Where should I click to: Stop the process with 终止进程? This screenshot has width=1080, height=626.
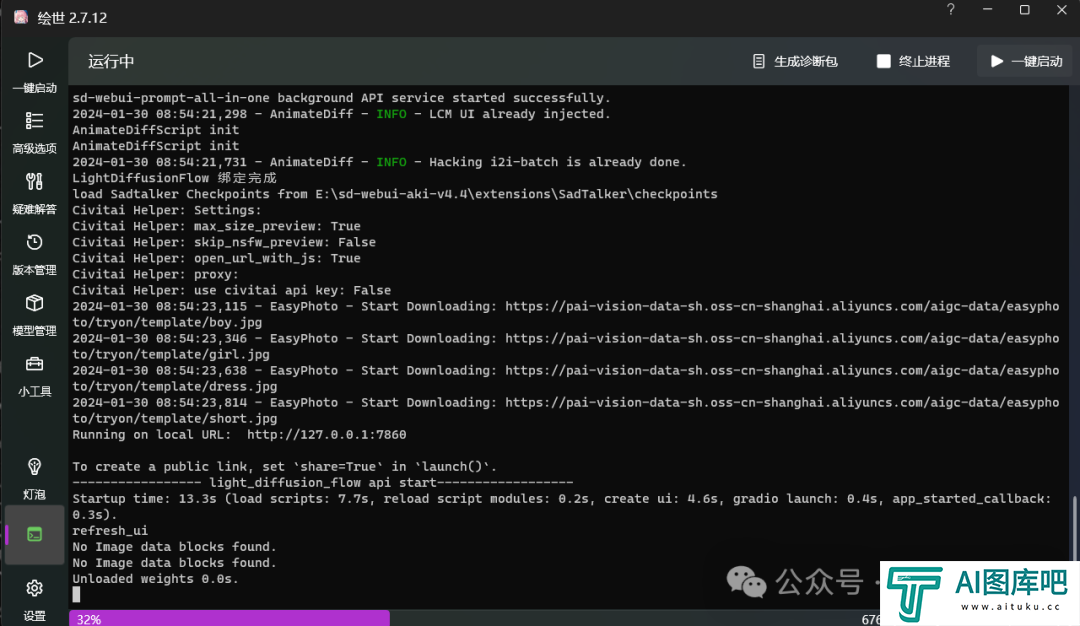(x=913, y=61)
